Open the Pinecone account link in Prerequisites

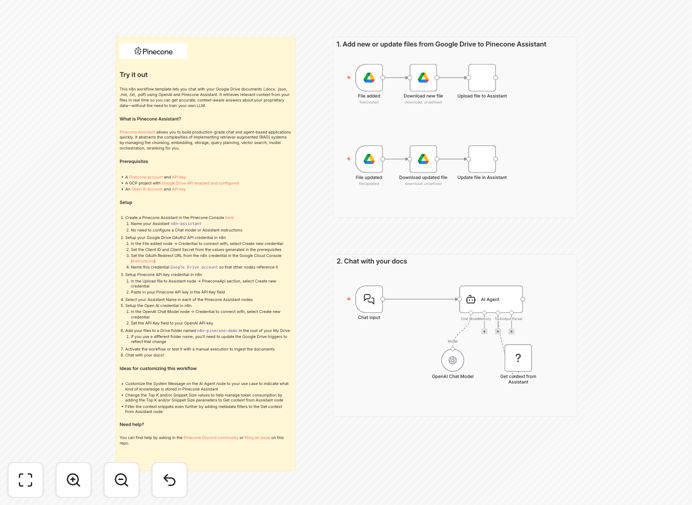146,177
